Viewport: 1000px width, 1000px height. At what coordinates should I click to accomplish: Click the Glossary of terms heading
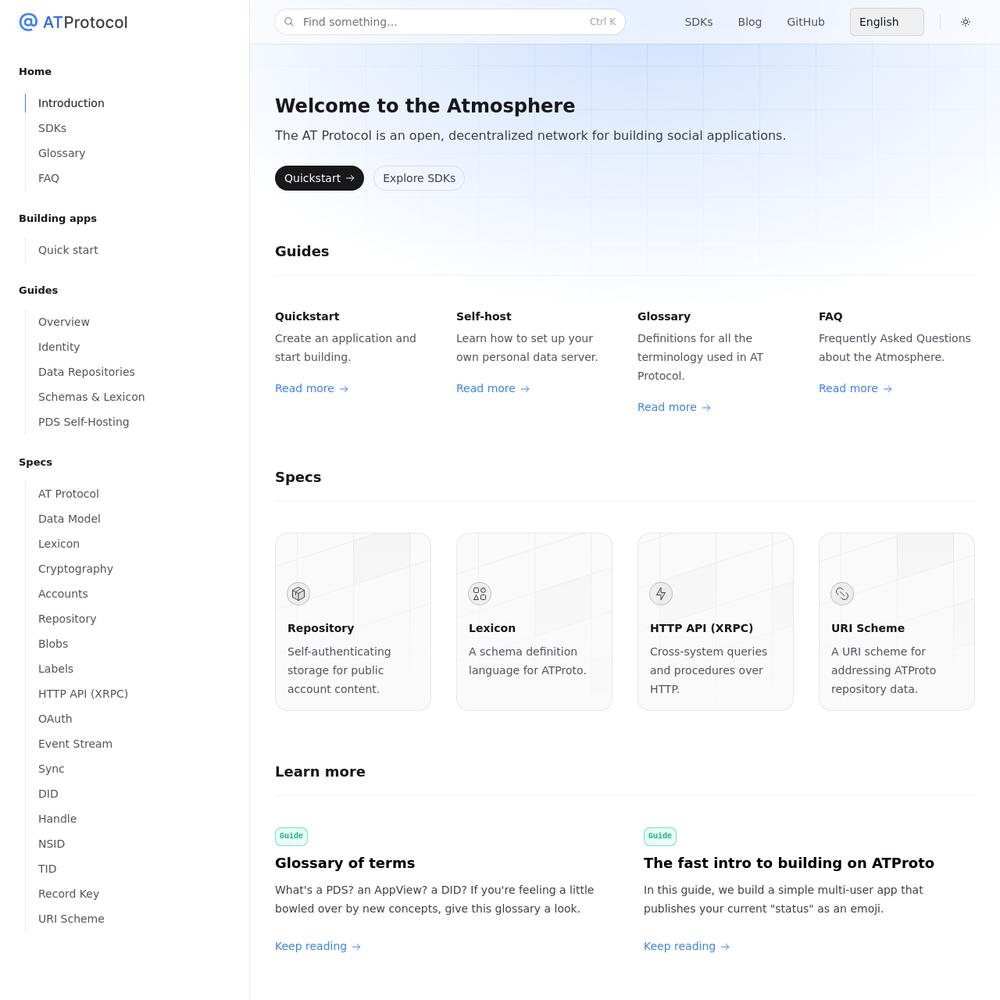tap(345, 863)
